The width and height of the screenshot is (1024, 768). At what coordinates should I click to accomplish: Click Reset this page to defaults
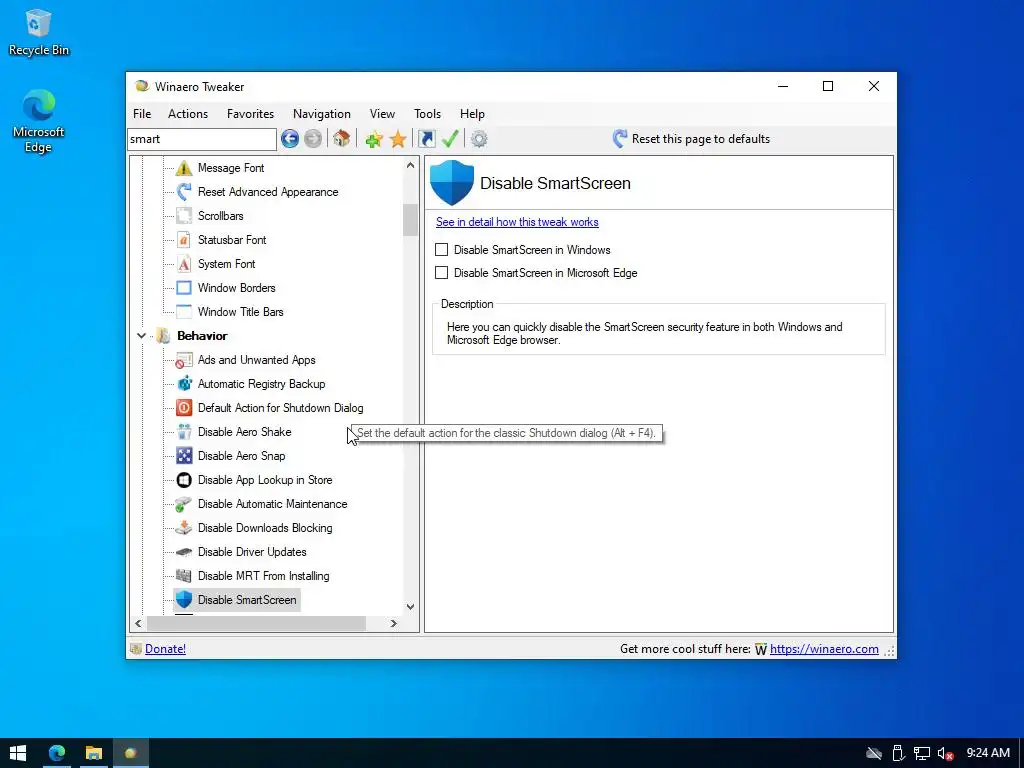click(x=692, y=138)
